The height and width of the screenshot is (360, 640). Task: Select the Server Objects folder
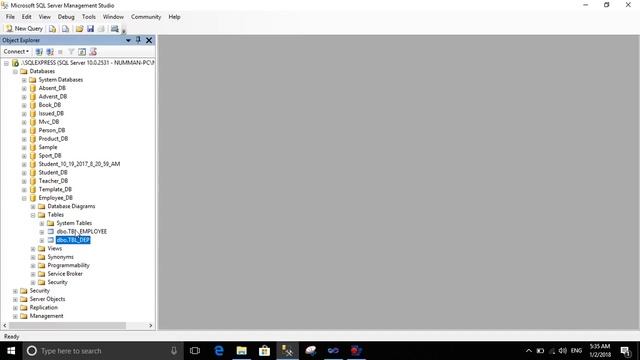pyautogui.click(x=47, y=299)
